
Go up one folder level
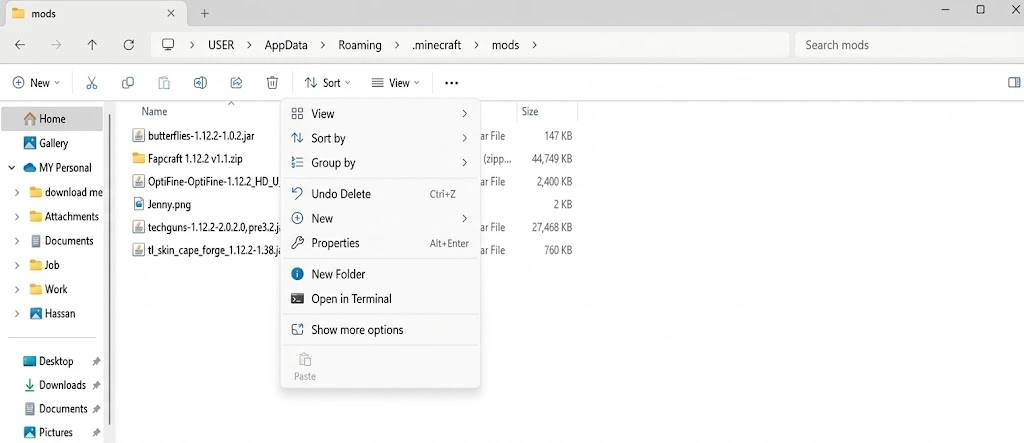(92, 45)
